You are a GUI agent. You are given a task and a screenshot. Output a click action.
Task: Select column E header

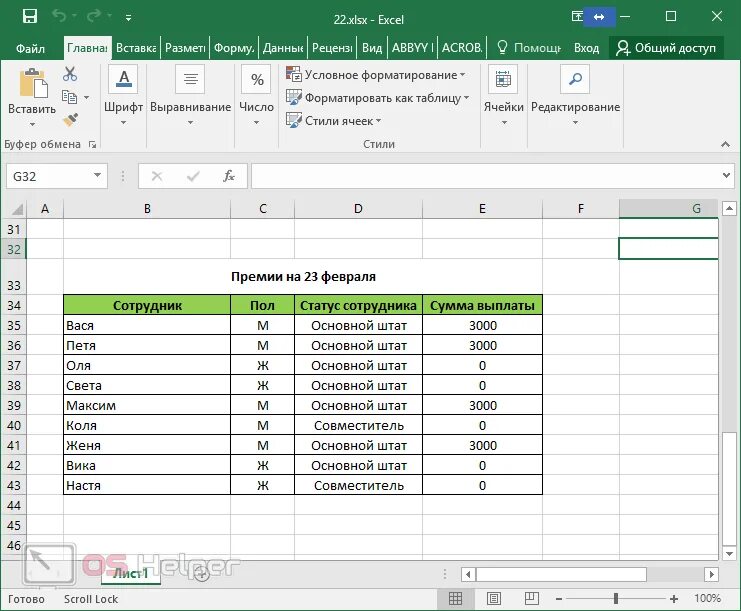(482, 208)
